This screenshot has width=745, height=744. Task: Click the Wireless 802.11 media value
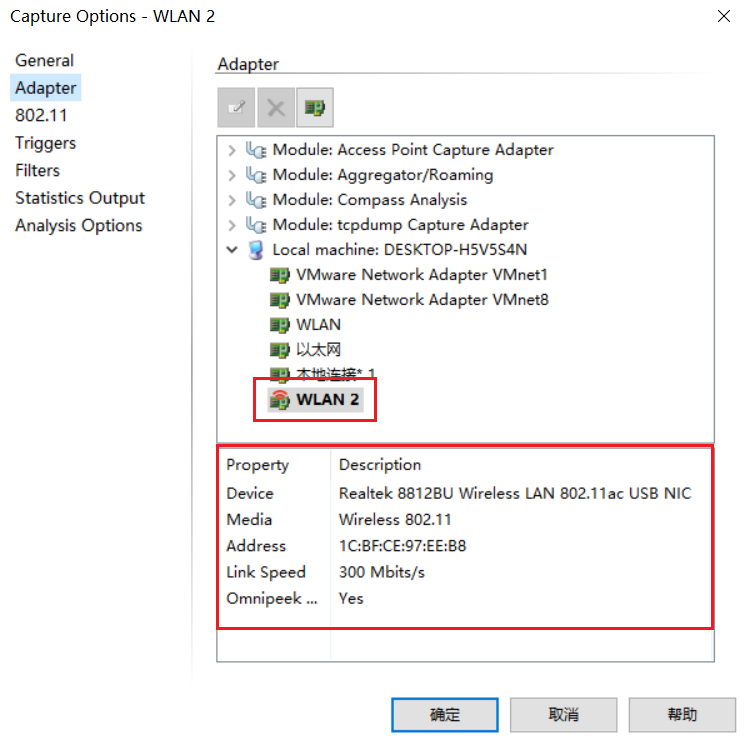[395, 520]
